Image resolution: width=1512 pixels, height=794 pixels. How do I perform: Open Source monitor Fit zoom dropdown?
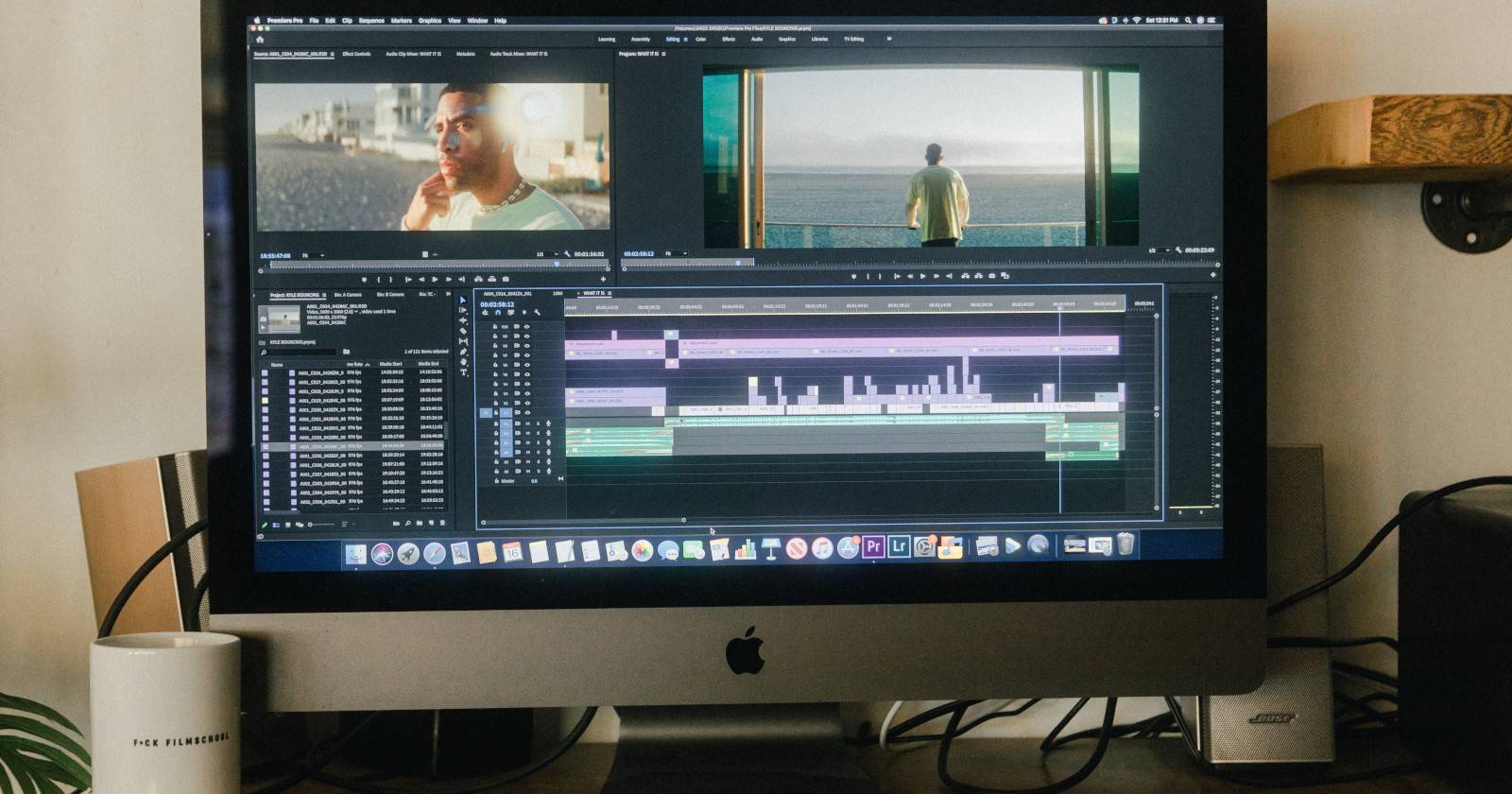[313, 255]
